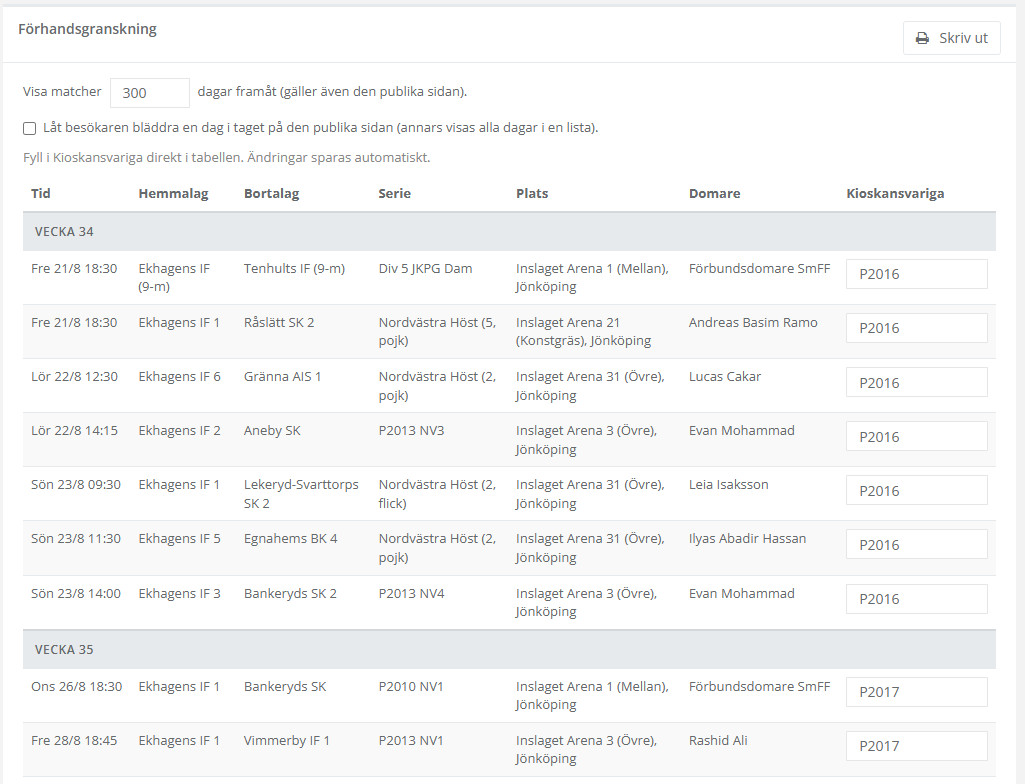Click the Bortalag column header
The image size is (1025, 784).
[x=271, y=194]
